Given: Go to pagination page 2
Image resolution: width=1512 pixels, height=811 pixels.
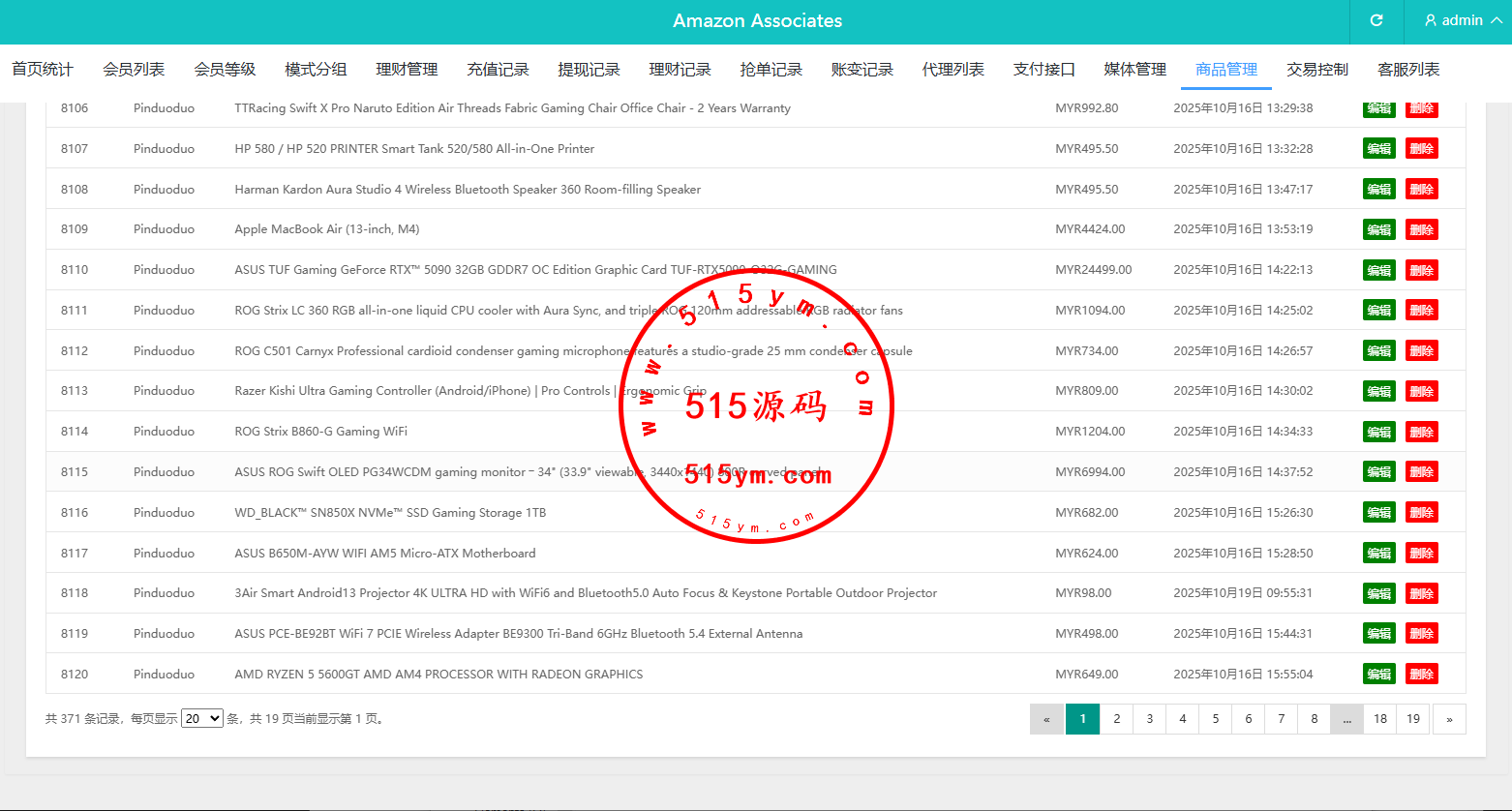Looking at the screenshot, I should click(1116, 719).
